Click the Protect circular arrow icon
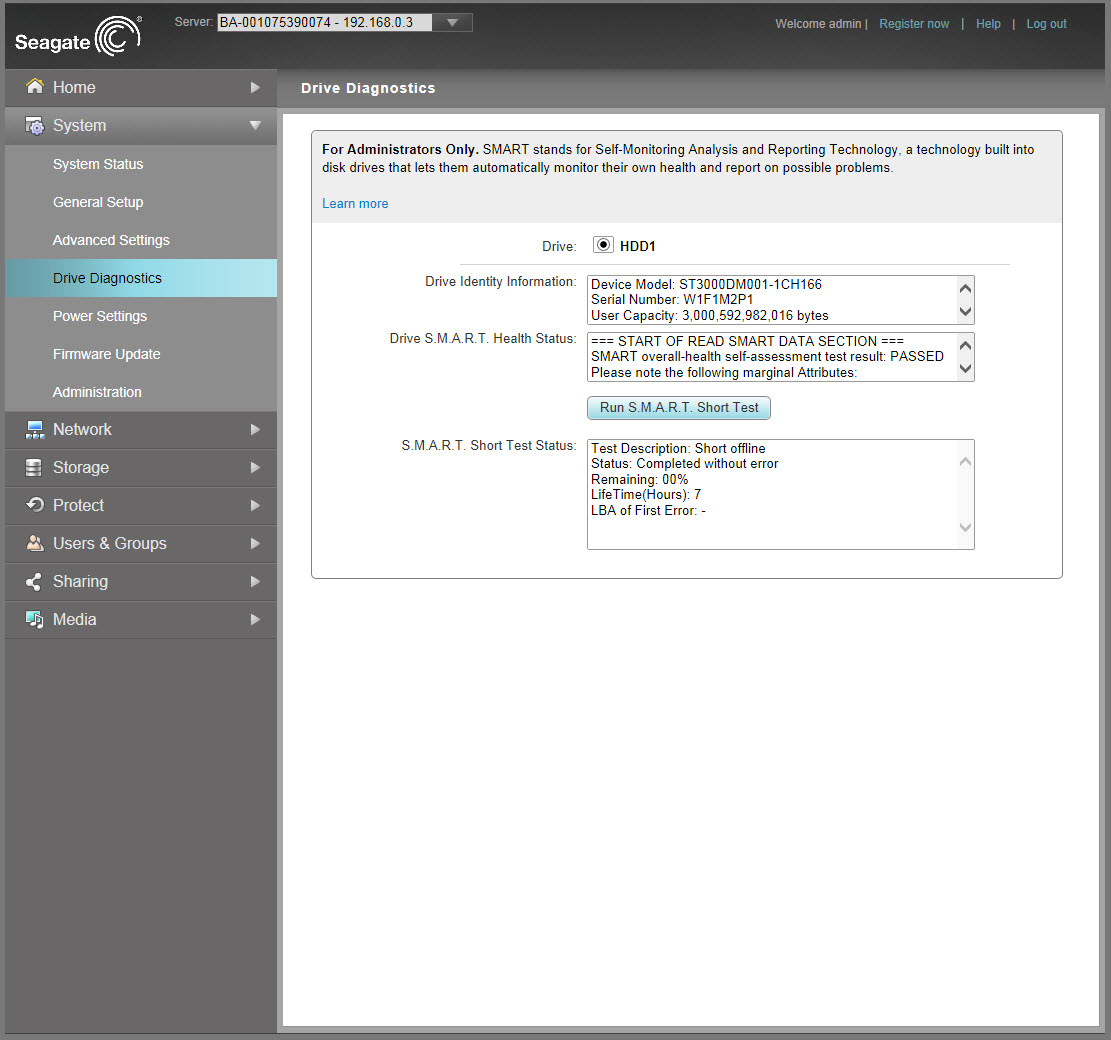 click(35, 505)
